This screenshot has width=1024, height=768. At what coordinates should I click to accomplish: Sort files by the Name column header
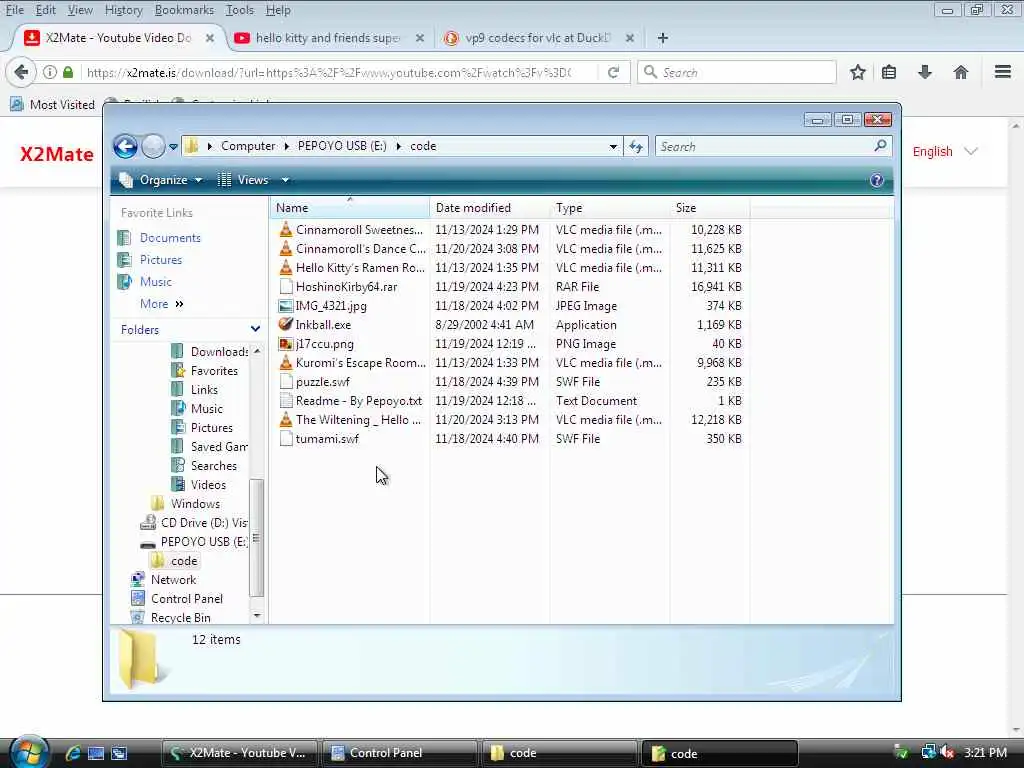(349, 208)
